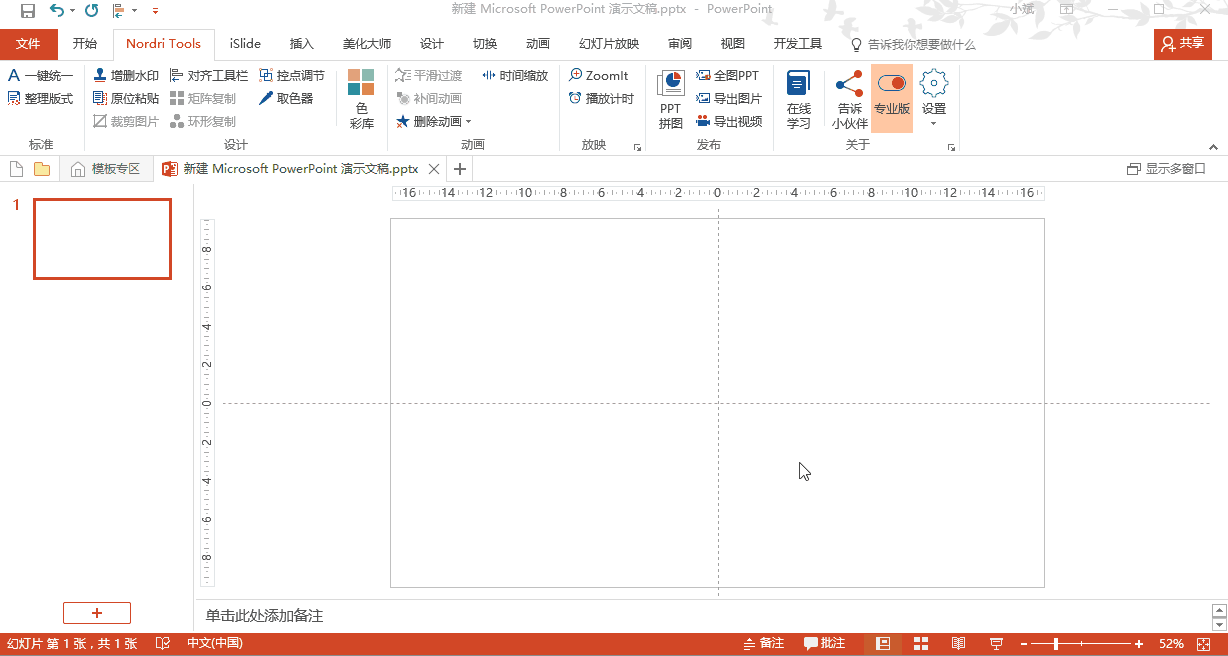Expand the 删除动画 dropdown
This screenshot has width=1228, height=656.
point(468,122)
